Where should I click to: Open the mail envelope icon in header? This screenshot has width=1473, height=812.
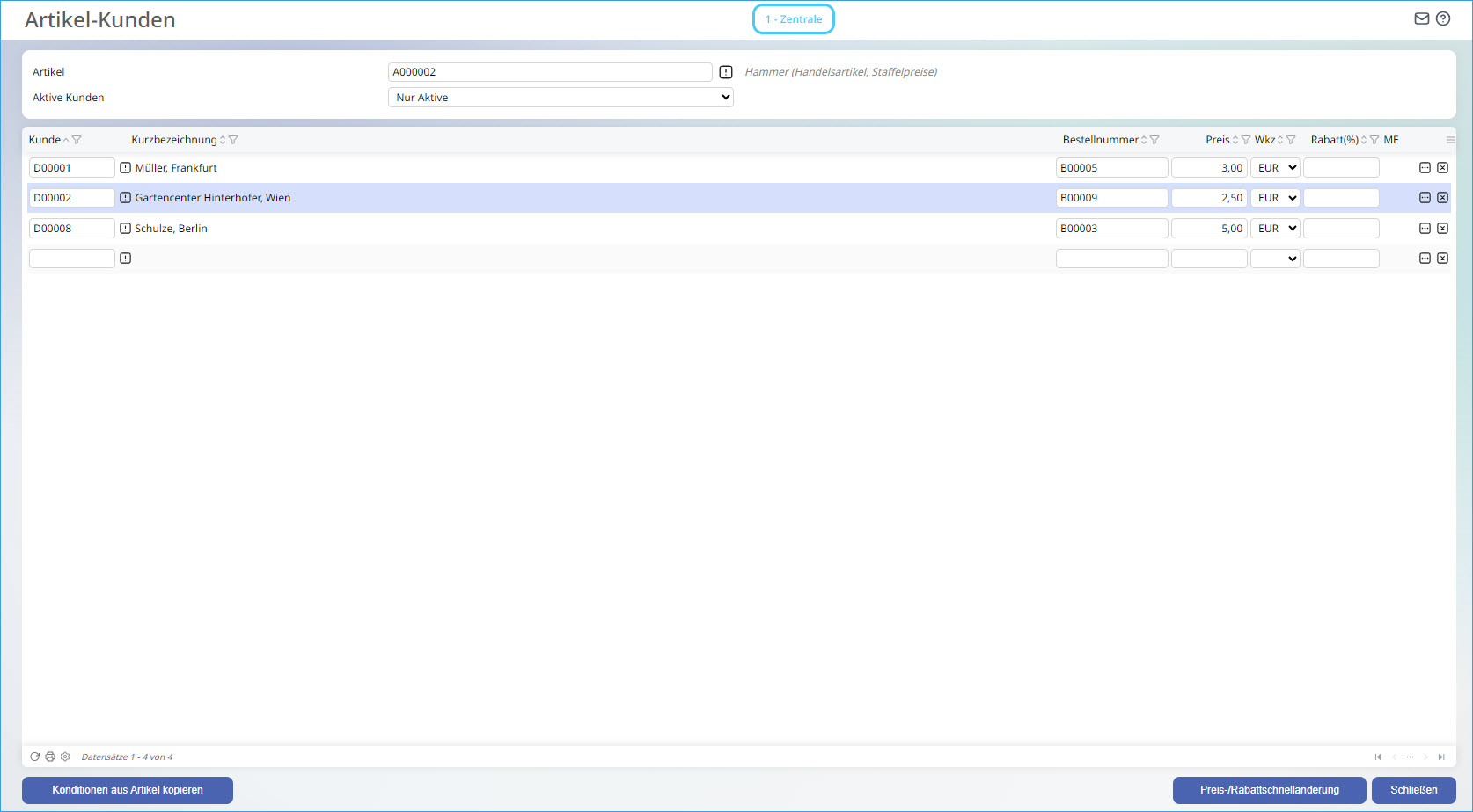1421,18
